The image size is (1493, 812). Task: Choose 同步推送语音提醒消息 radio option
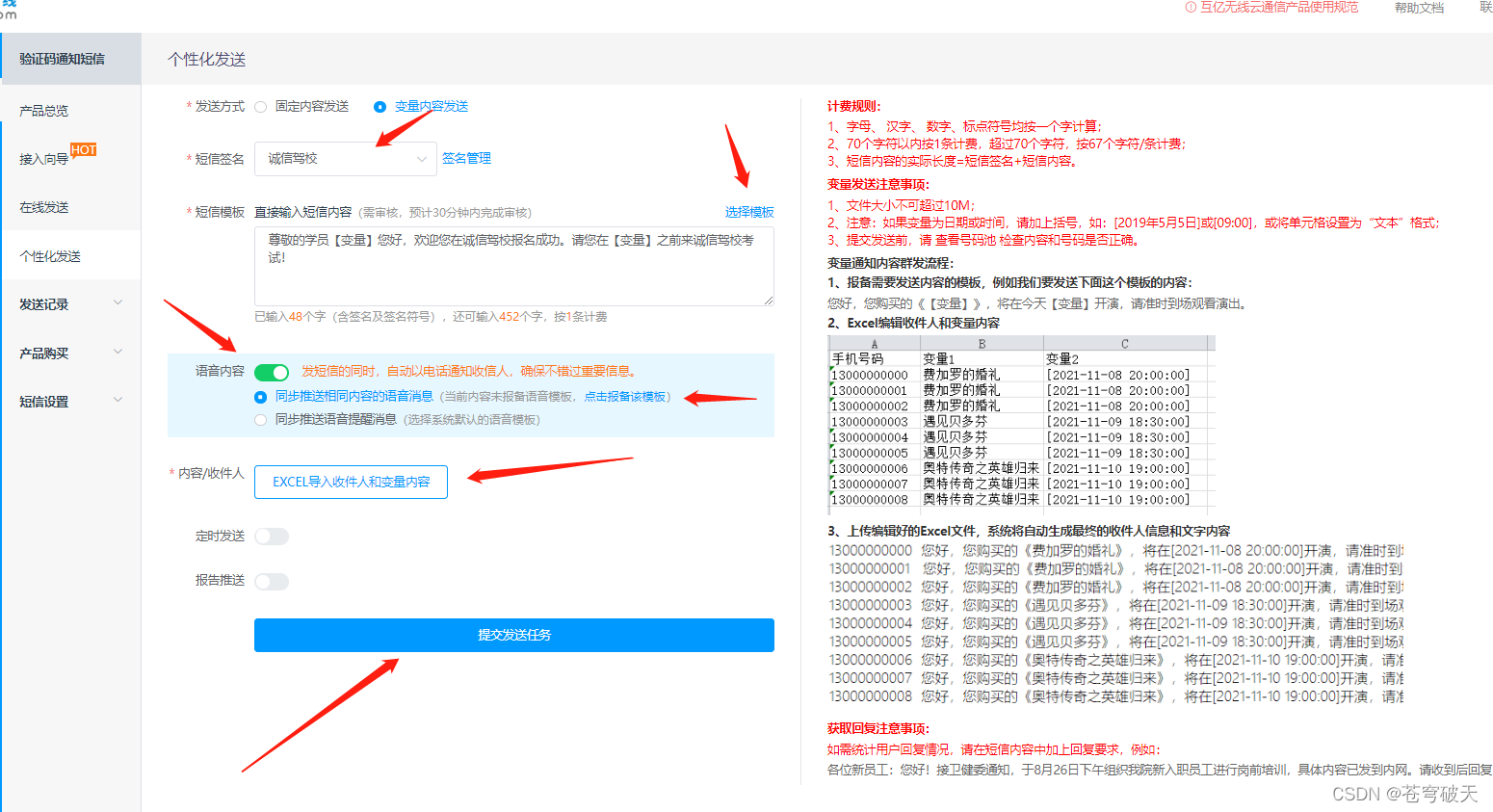[261, 420]
